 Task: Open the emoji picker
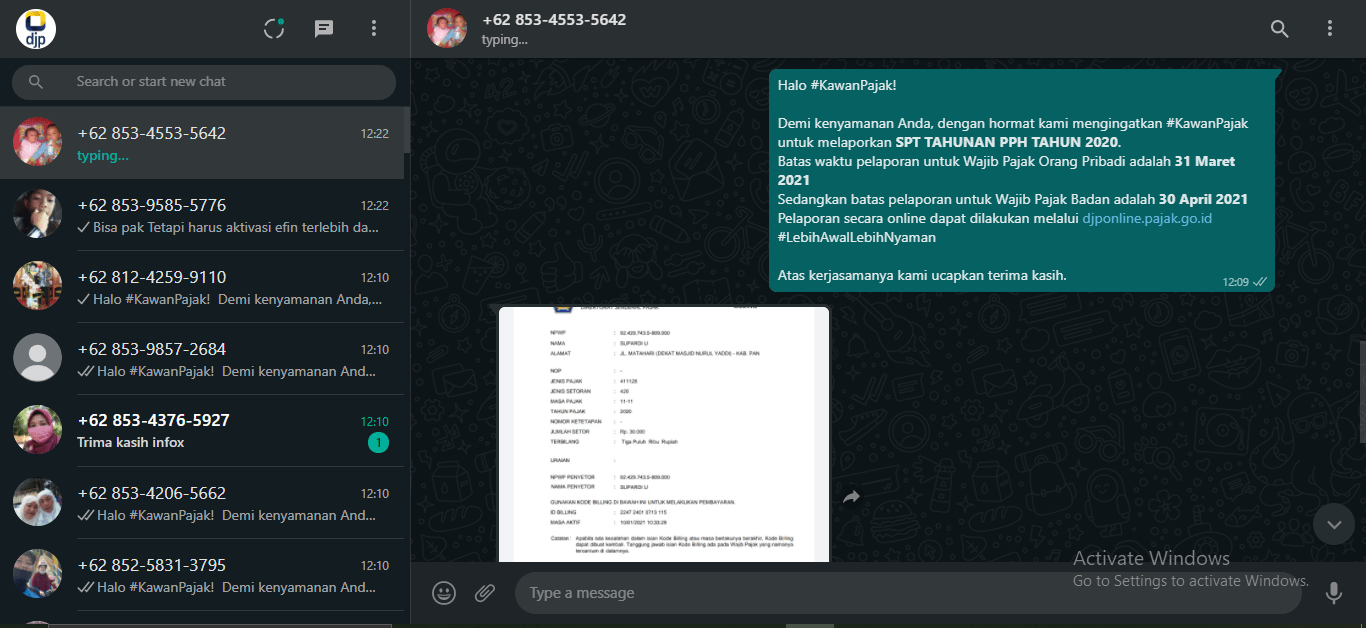444,593
